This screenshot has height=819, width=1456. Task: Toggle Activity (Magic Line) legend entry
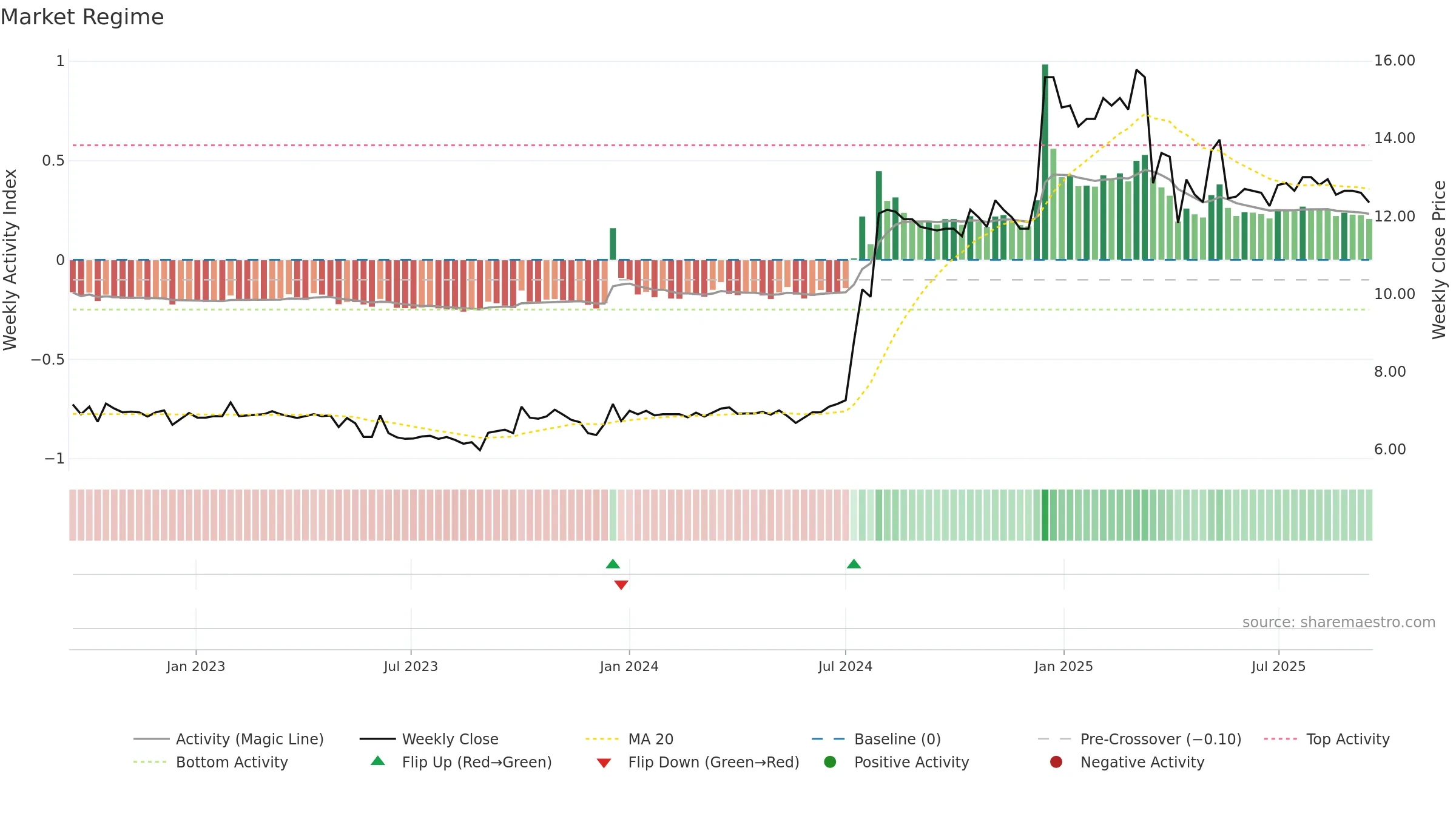(229, 739)
